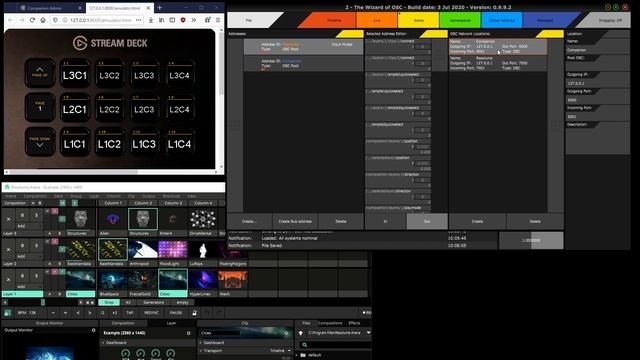Open the orange Live tab in Wizard of OSC
This screenshot has width=640, height=360.
[377, 20]
